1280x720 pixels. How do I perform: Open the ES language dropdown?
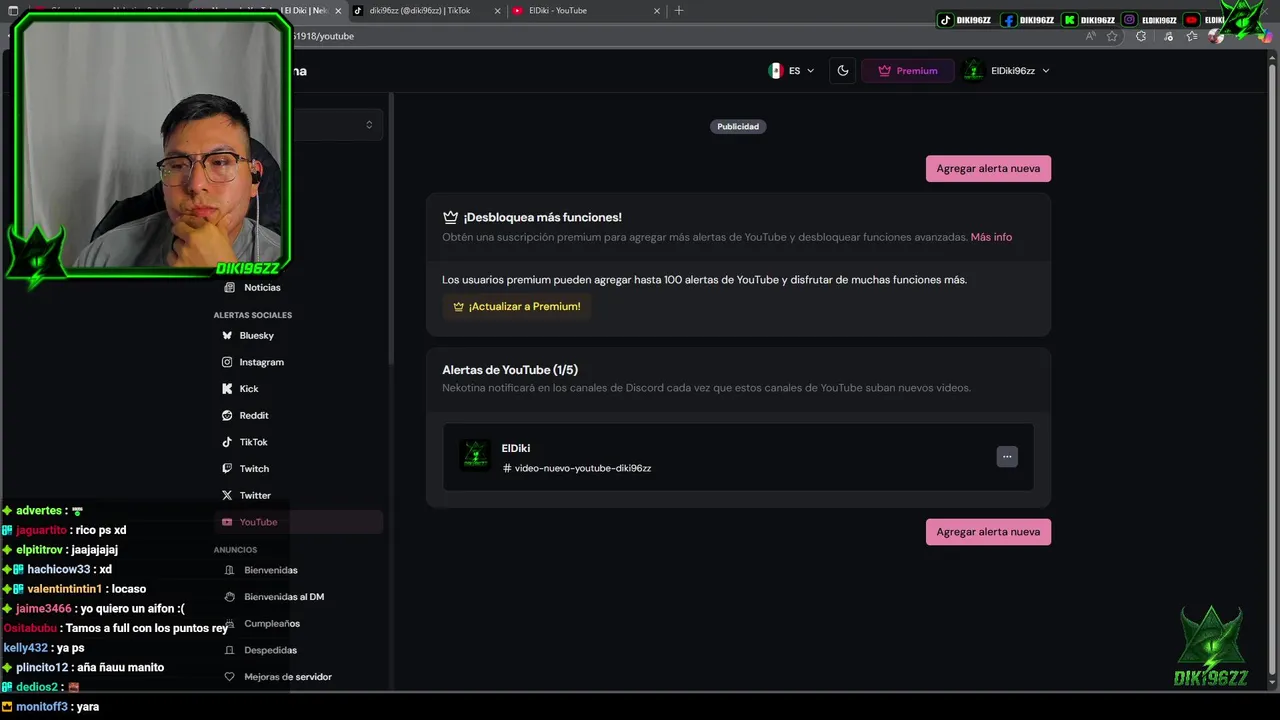(791, 71)
